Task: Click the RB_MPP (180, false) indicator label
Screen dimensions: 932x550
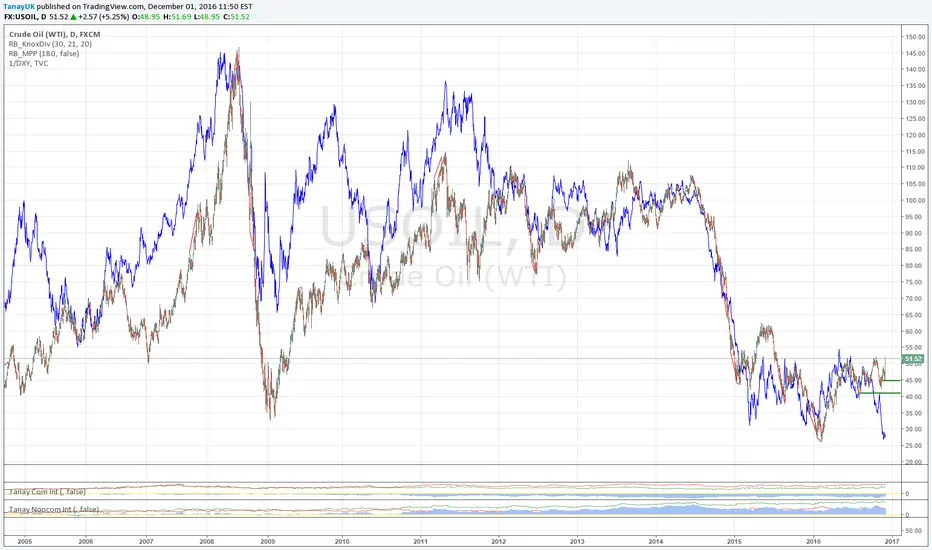Action: point(44,54)
